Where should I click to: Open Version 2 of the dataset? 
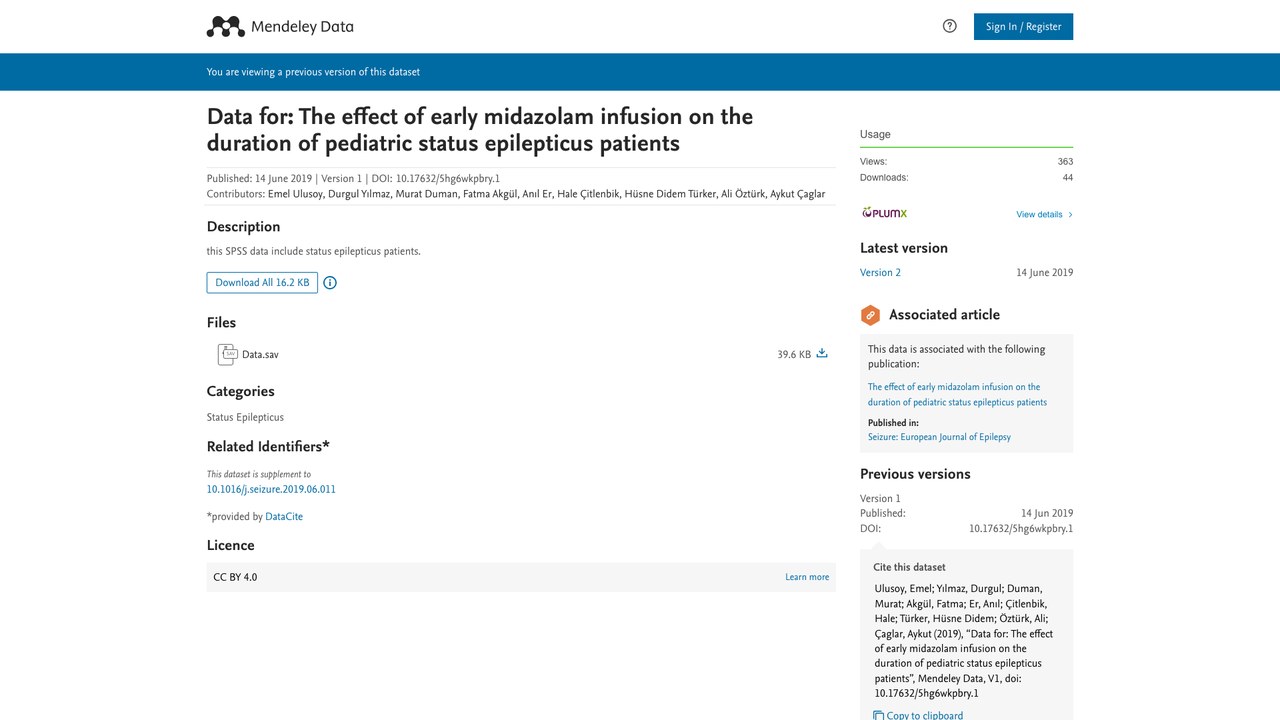tap(880, 273)
